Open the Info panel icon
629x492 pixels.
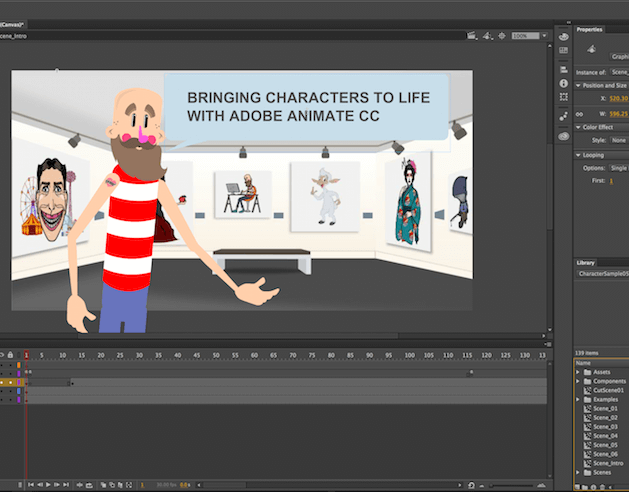[564, 83]
